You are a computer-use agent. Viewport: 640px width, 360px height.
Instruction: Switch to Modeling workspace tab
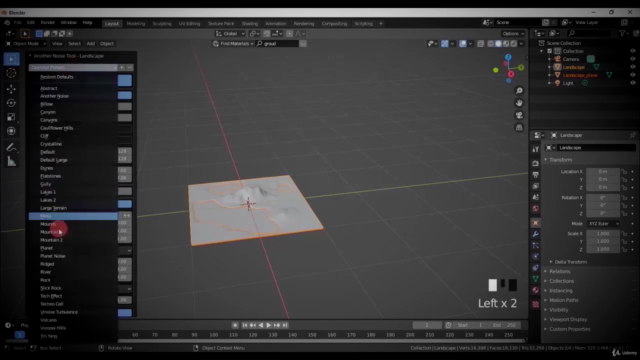coord(136,24)
